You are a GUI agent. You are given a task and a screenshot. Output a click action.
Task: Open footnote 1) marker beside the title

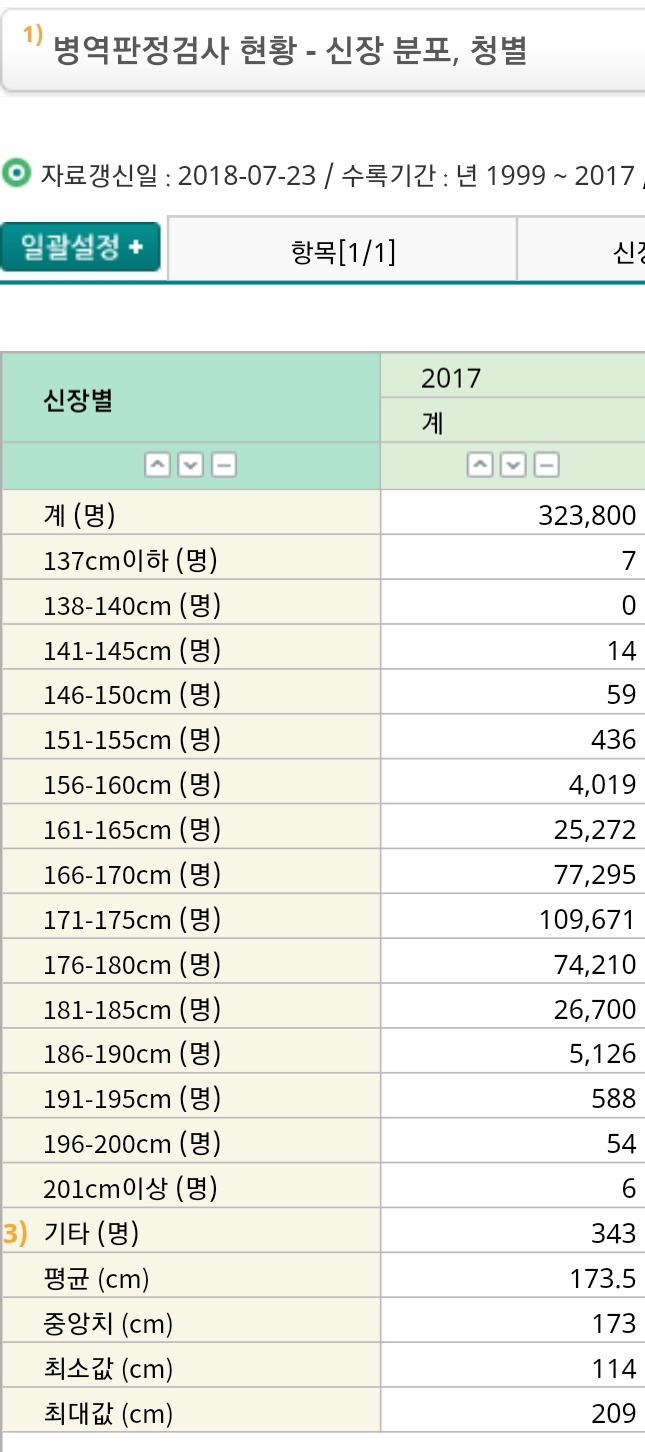(33, 37)
